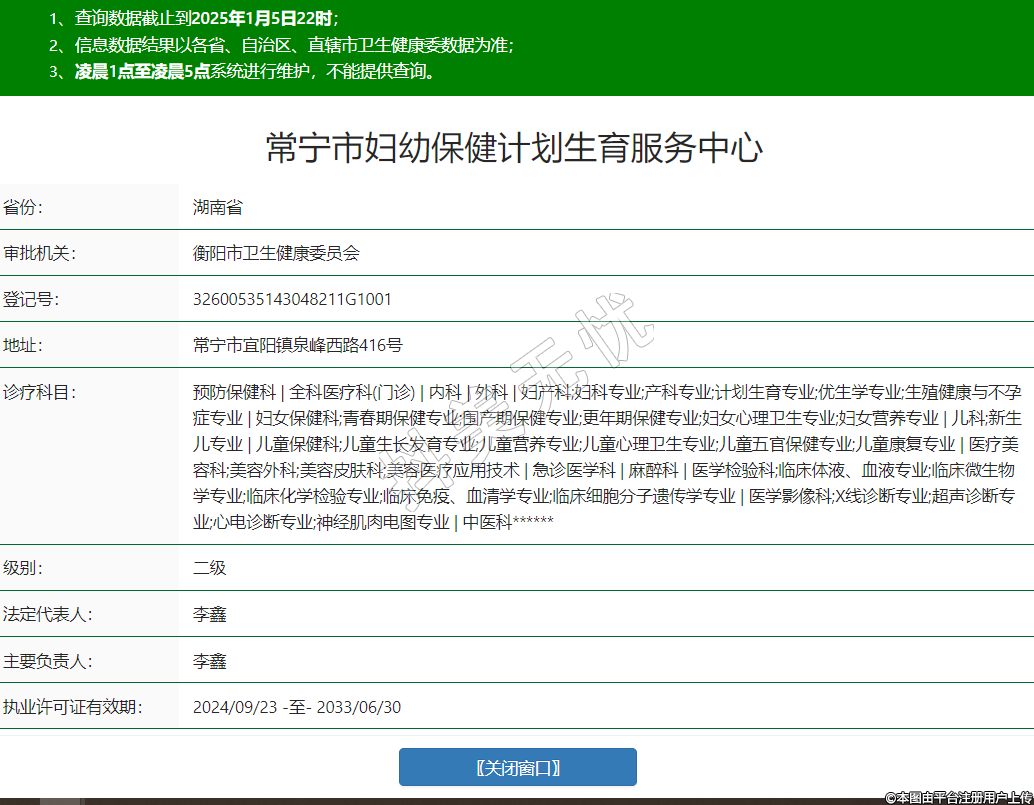Viewport: 1034px width, 805px height.
Task: Click the 关闭窗口 button
Action: click(x=517, y=767)
